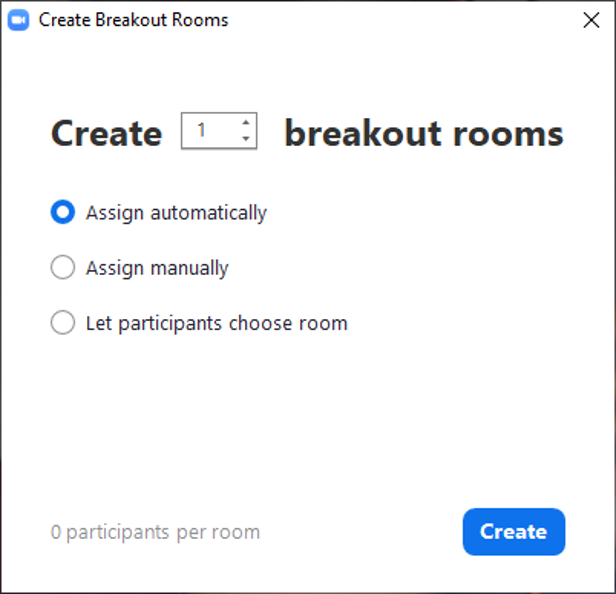The image size is (616, 594).
Task: Decrease room count with the down arrow
Action: click(246, 139)
